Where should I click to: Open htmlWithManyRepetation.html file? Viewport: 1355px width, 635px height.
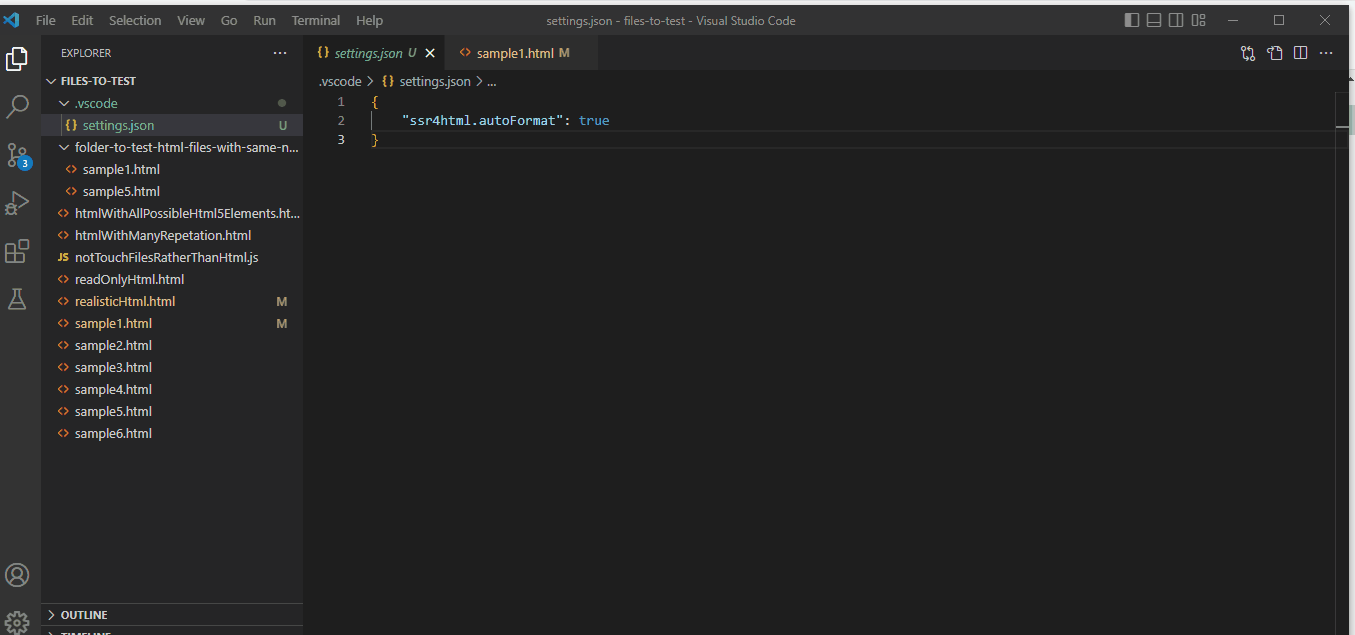[x=172, y=235]
